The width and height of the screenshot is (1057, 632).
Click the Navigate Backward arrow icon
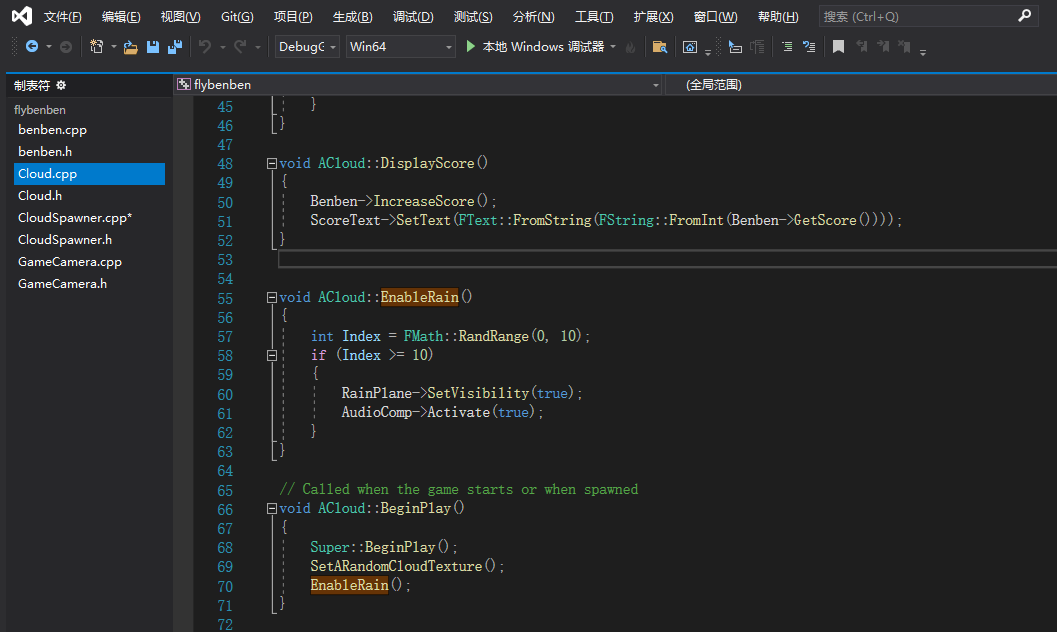32,47
